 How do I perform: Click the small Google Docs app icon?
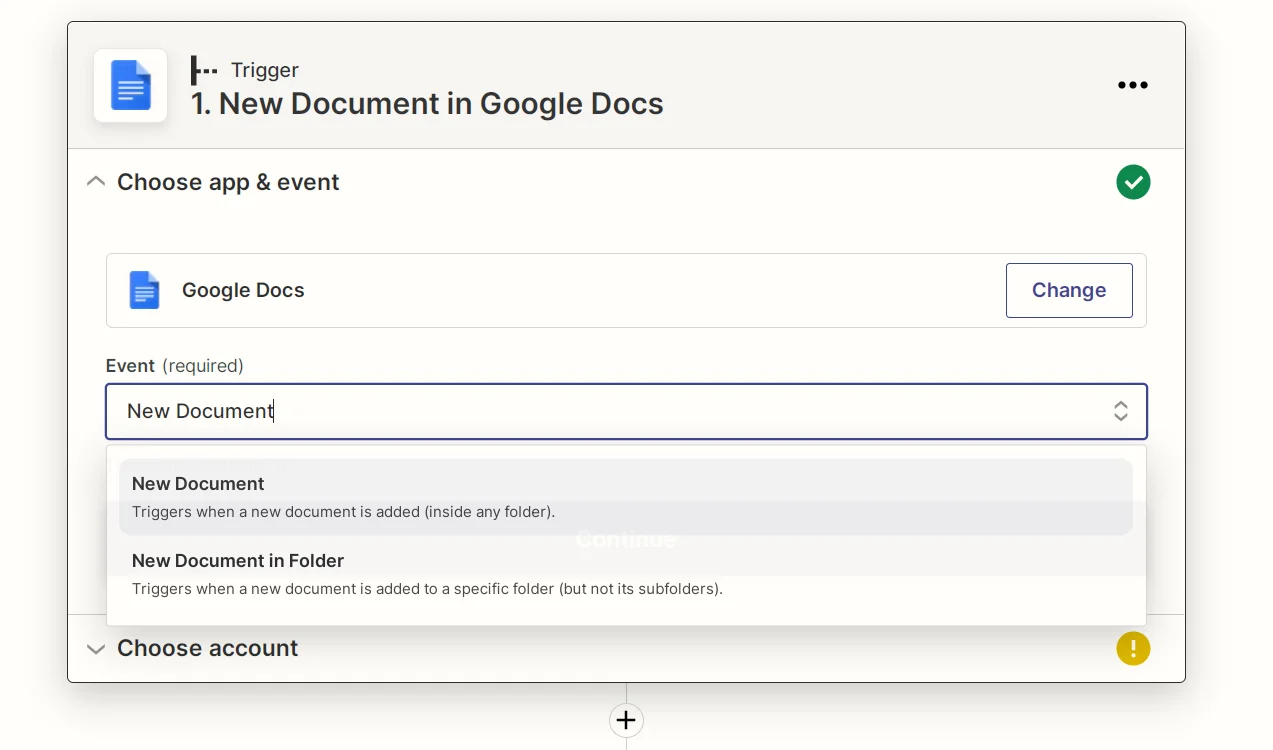click(145, 290)
